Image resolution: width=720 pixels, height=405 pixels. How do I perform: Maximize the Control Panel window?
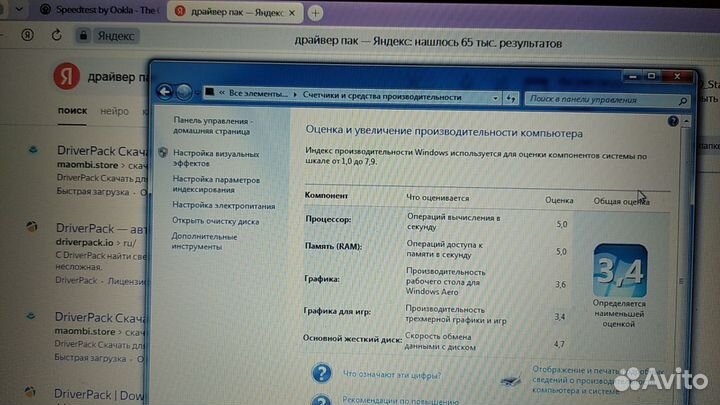(651, 76)
